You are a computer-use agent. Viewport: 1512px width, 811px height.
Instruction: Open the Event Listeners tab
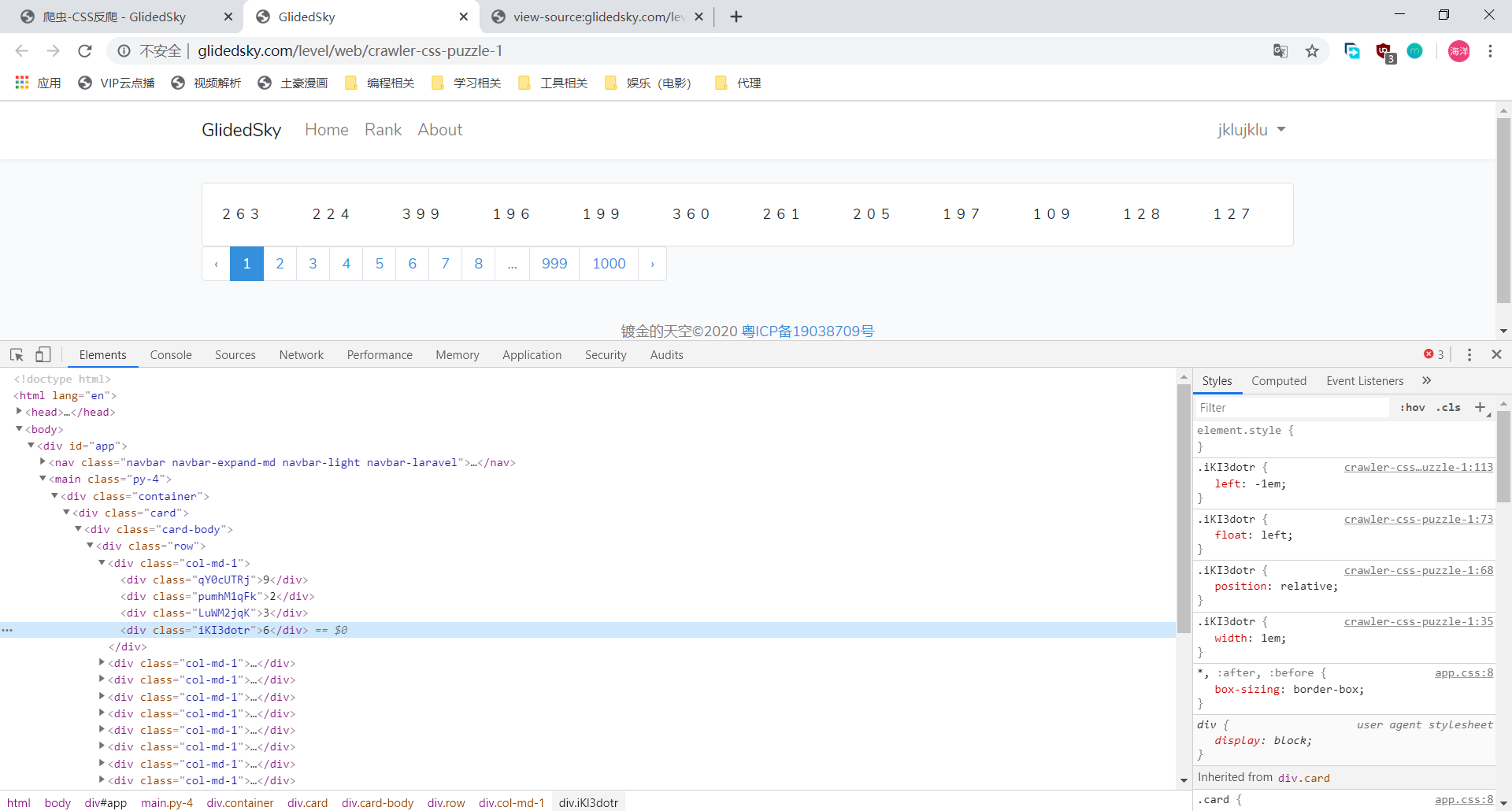1365,381
